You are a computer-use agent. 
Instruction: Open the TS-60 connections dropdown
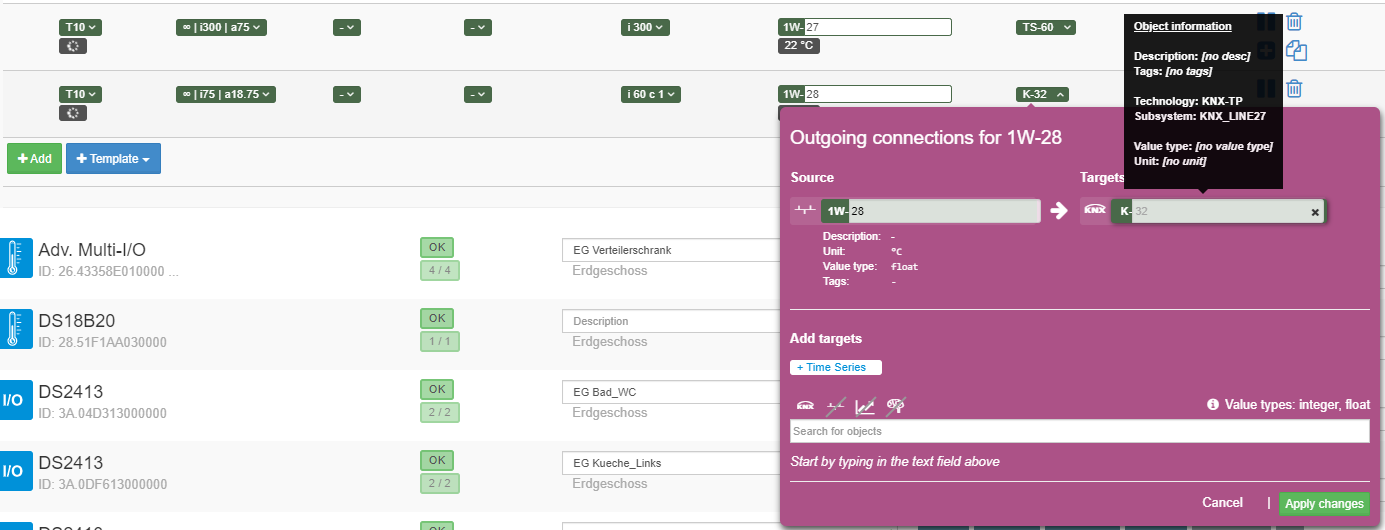(1046, 27)
